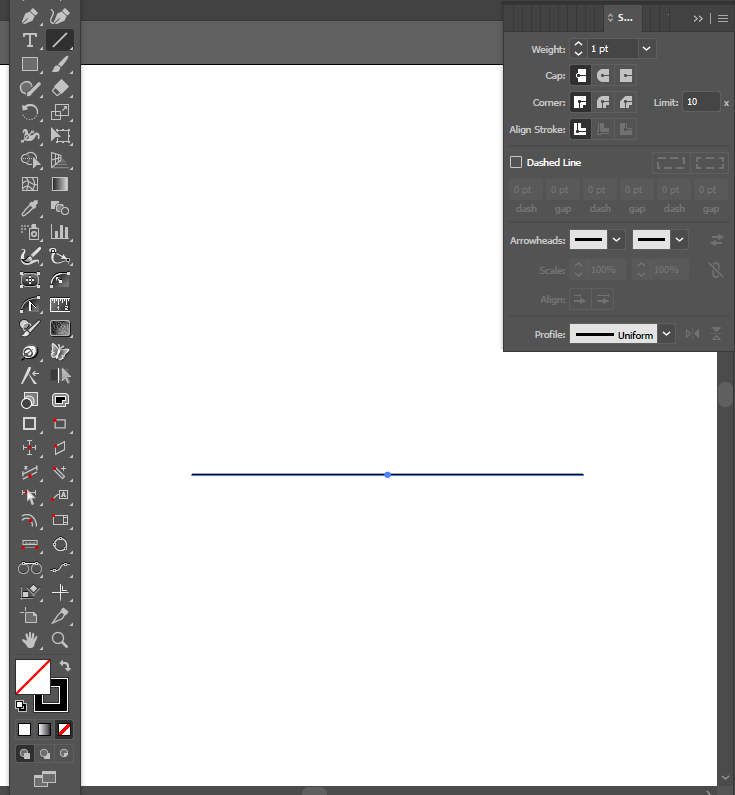Set paint to None button
The width and height of the screenshot is (735, 795).
[x=64, y=730]
